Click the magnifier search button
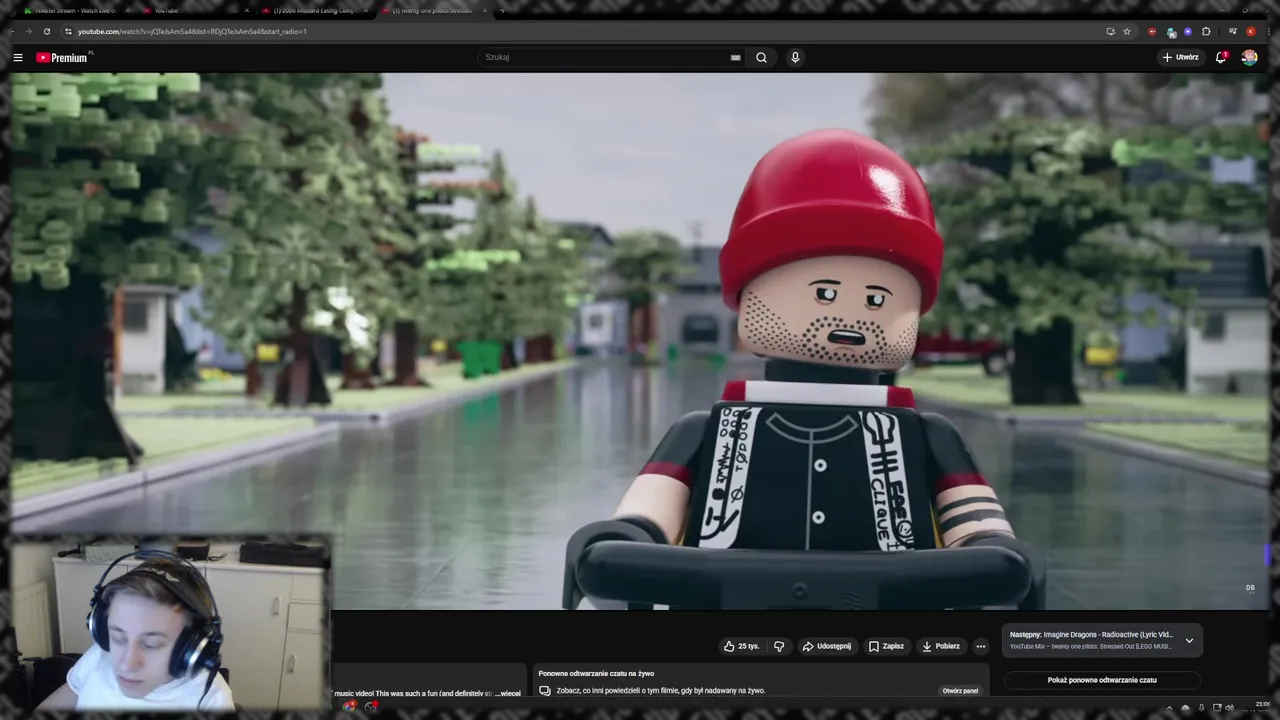 [x=761, y=57]
